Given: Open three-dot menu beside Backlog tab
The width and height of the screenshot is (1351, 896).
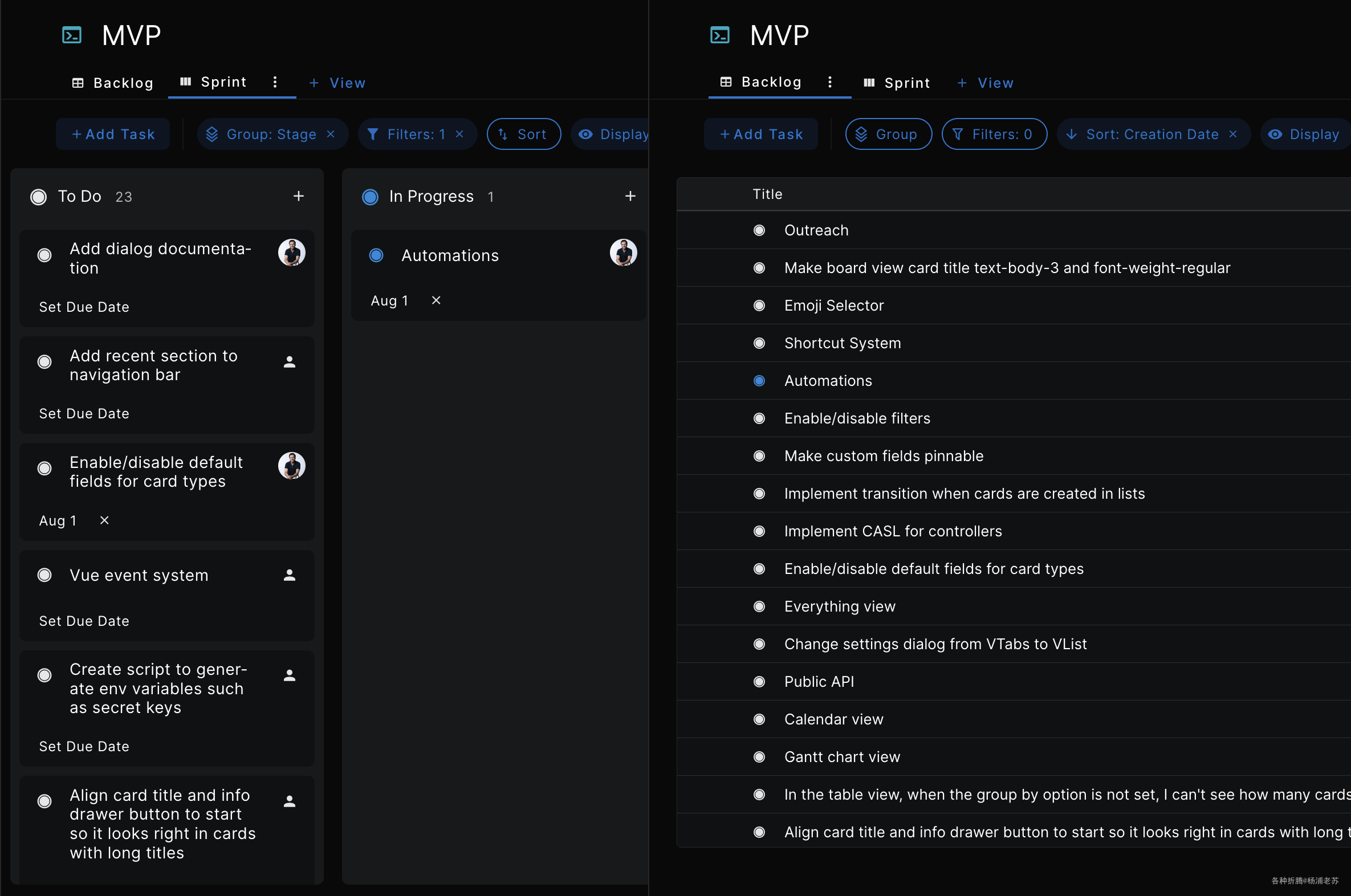Looking at the screenshot, I should click(x=830, y=82).
